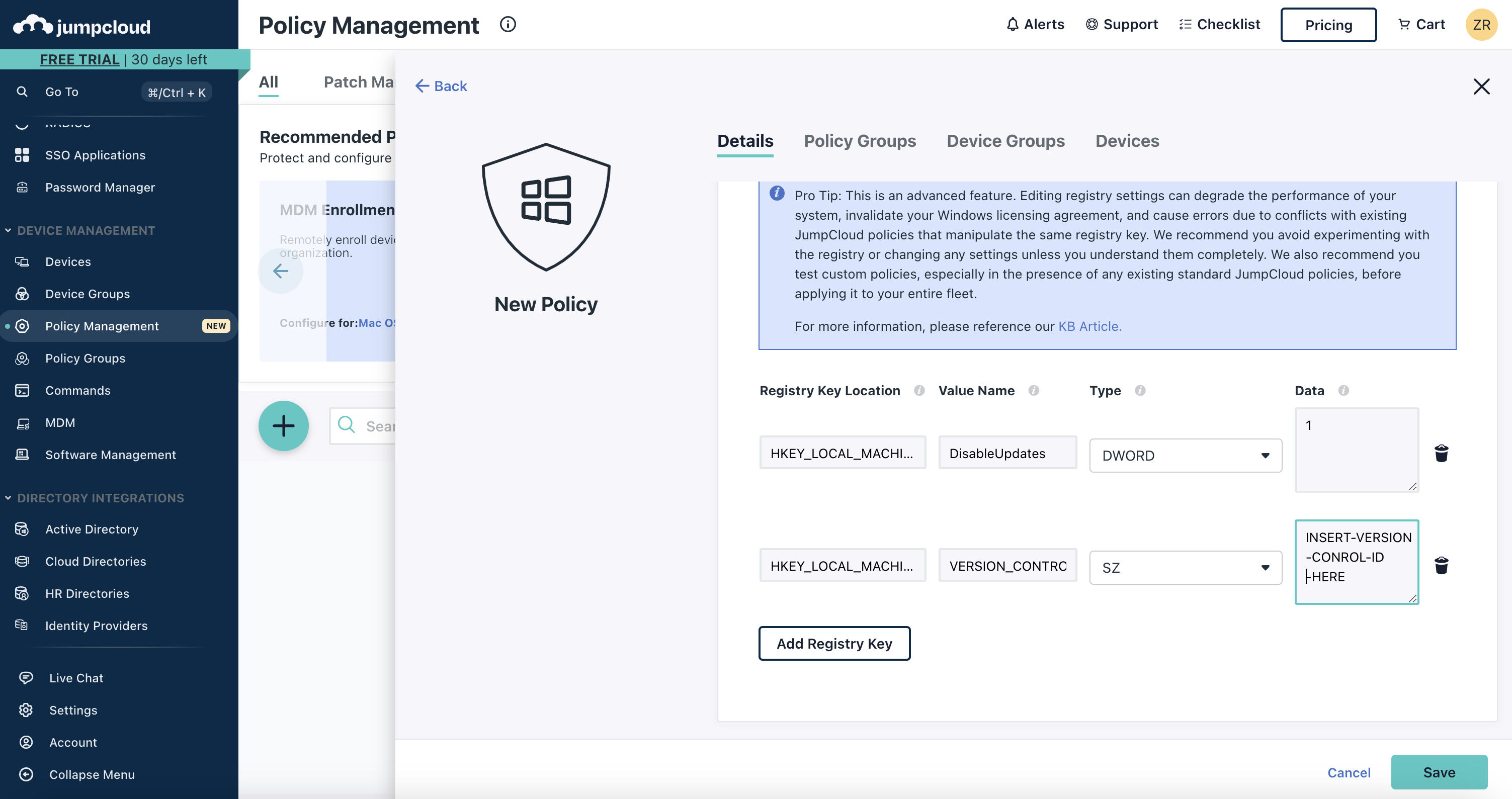
Task: Open Commands in the sidebar
Action: tap(78, 391)
